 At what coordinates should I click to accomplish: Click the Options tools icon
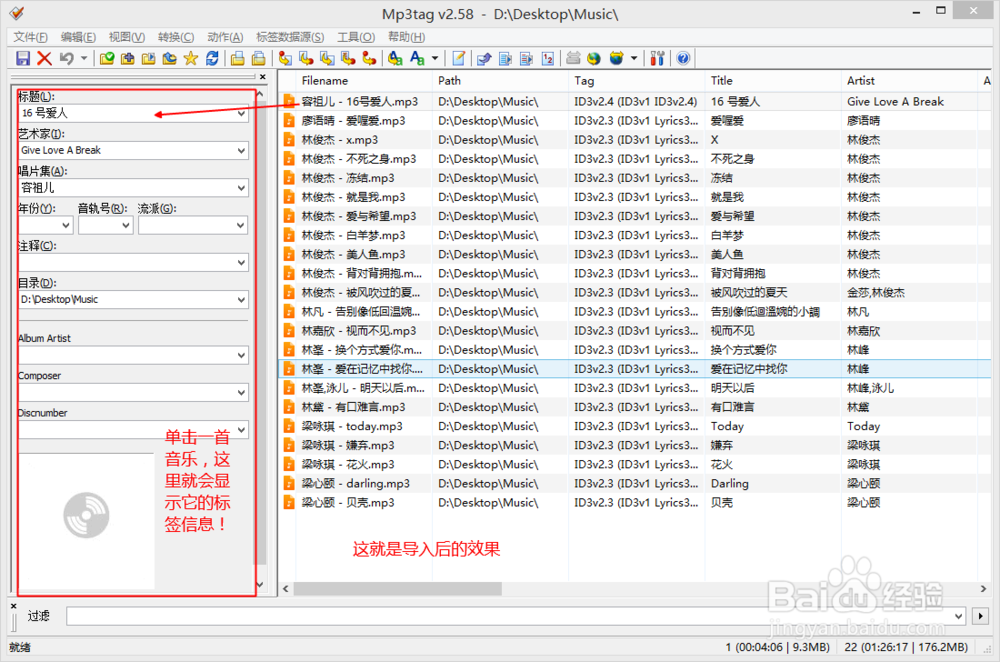(658, 59)
